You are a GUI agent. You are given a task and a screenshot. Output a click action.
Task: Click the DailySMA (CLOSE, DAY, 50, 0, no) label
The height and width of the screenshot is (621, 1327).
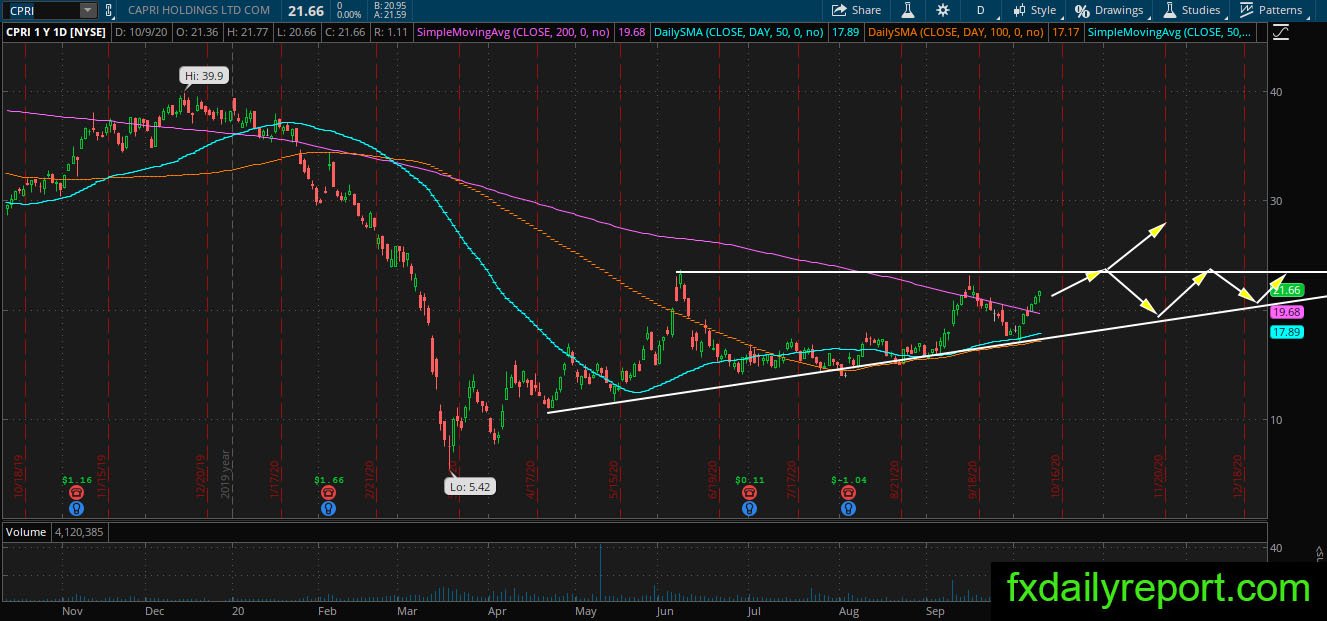[x=738, y=33]
